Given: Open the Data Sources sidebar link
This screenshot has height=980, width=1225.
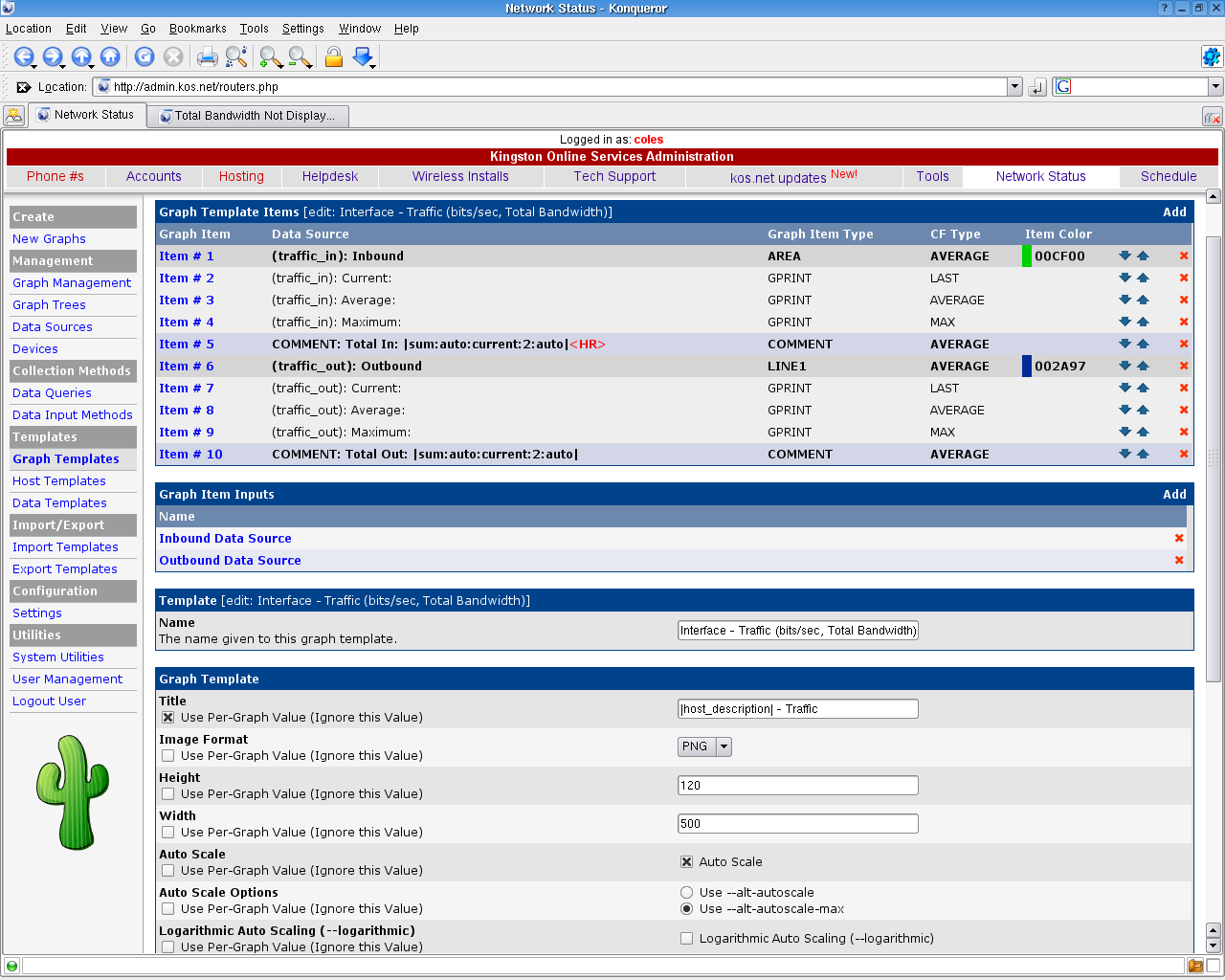Looking at the screenshot, I should click(x=53, y=326).
